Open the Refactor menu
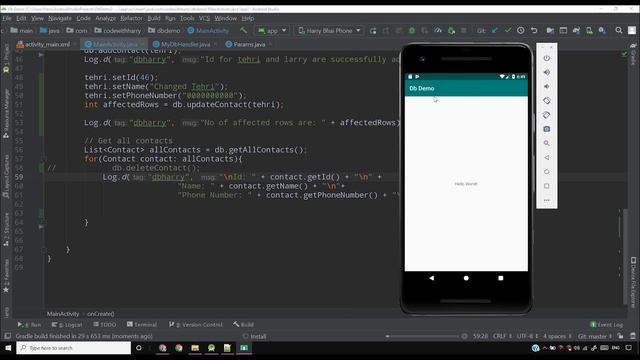Viewport: 640px width, 360px height. click(x=131, y=18)
